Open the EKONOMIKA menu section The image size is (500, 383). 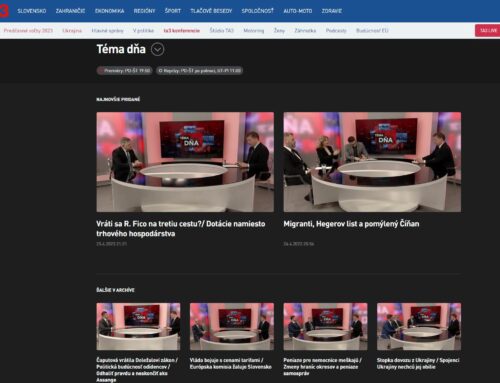109,11
